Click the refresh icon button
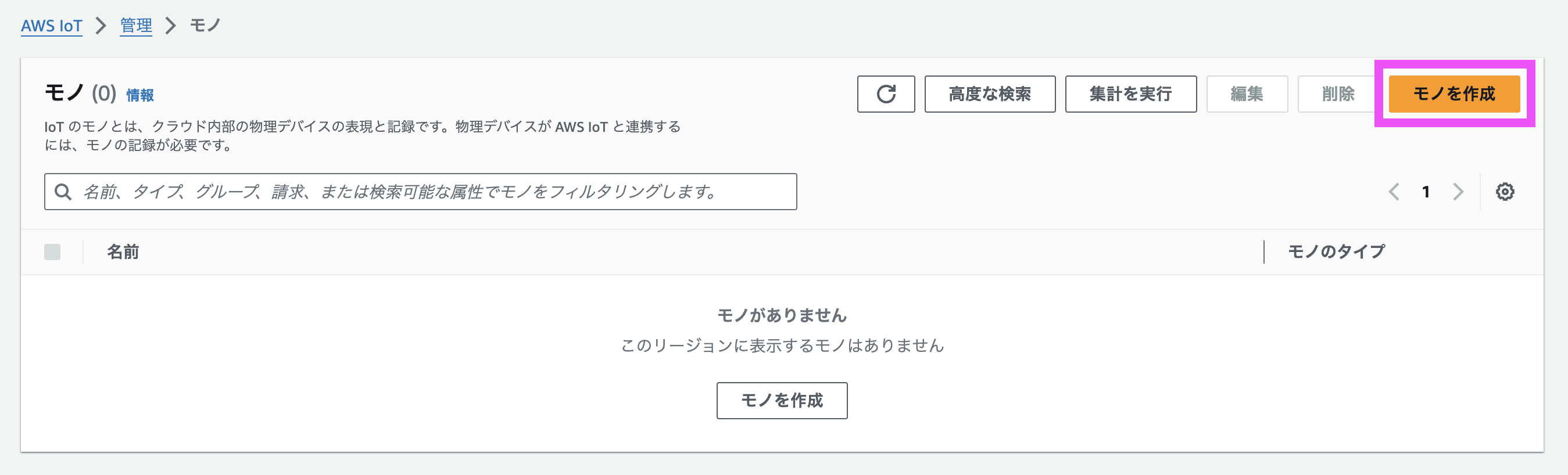The height and width of the screenshot is (475, 1568). click(x=886, y=93)
